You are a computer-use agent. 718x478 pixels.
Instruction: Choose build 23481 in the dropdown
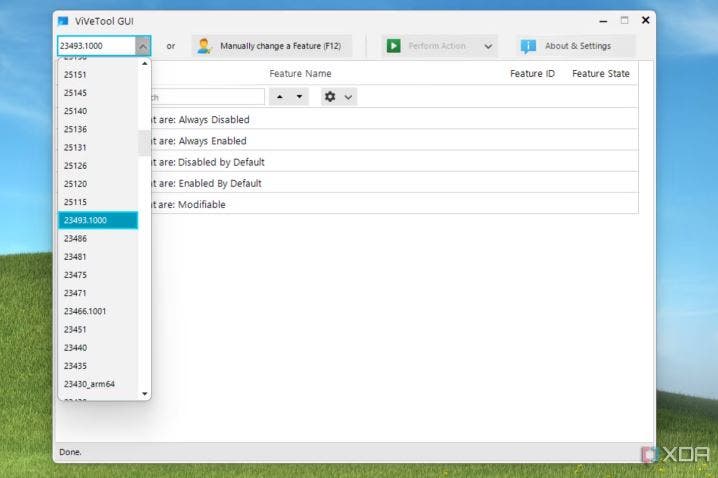pos(98,257)
